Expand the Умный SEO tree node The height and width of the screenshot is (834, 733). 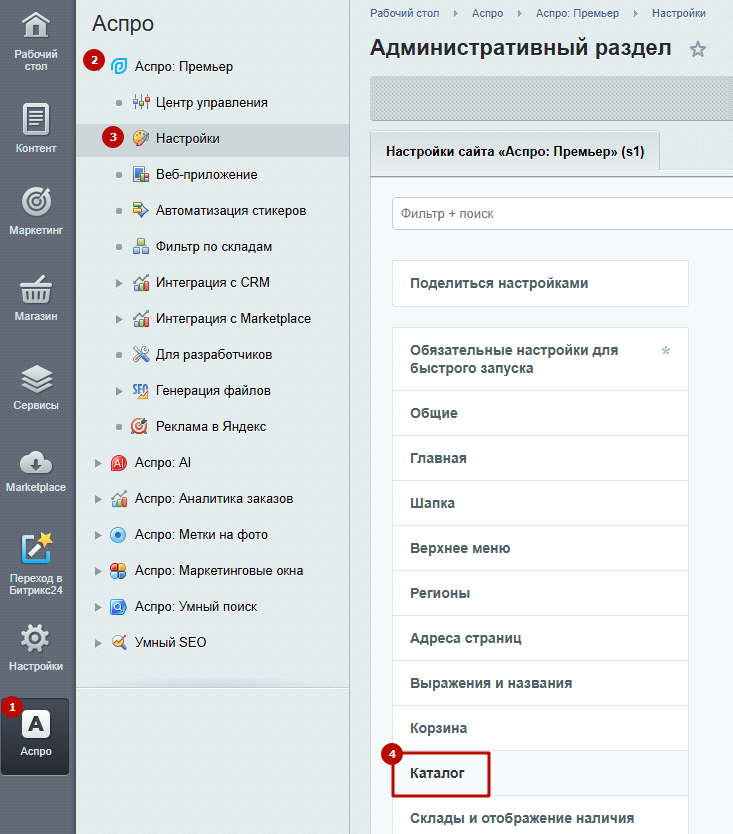pyautogui.click(x=98, y=643)
